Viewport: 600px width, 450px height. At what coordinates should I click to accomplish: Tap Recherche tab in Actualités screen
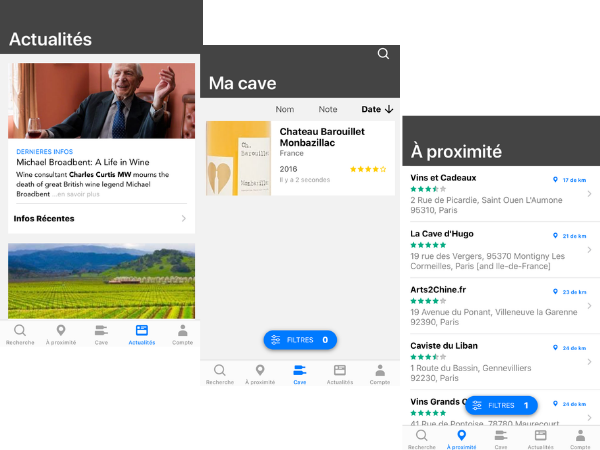20,334
